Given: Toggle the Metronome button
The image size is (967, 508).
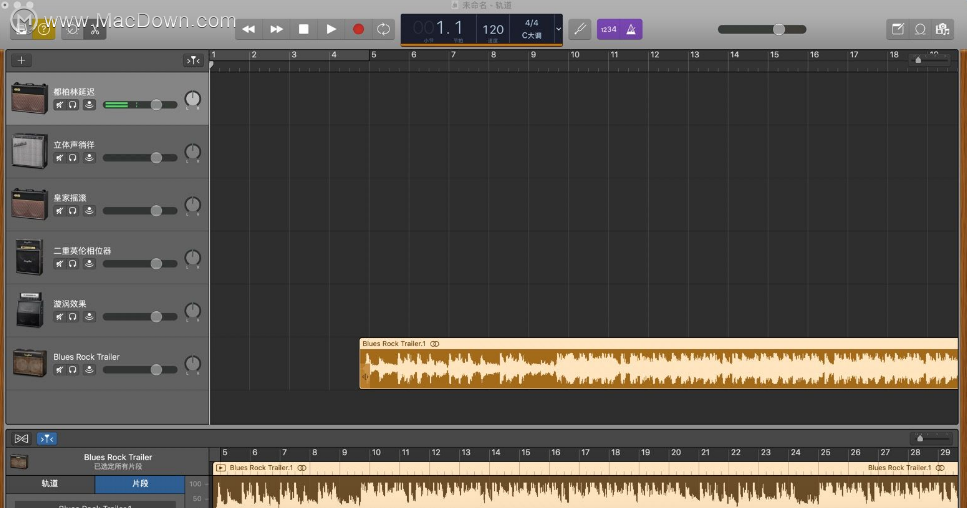Looking at the screenshot, I should [631, 29].
